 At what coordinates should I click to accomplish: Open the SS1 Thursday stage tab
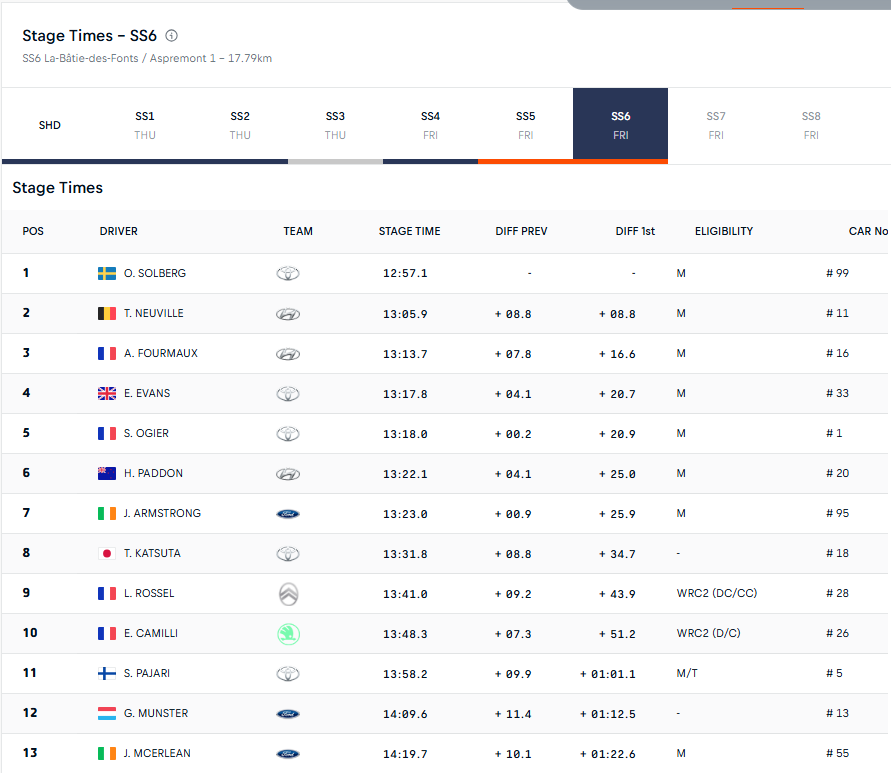point(145,125)
